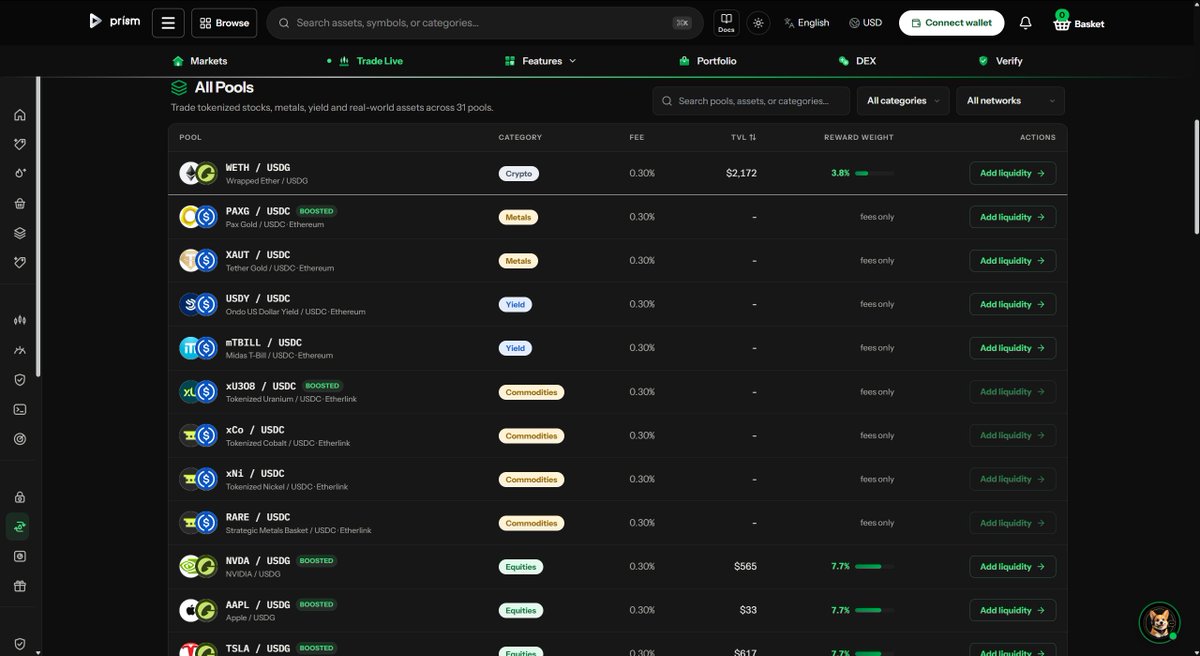Click the hamburger menu button
The height and width of the screenshot is (656, 1200).
click(x=168, y=22)
